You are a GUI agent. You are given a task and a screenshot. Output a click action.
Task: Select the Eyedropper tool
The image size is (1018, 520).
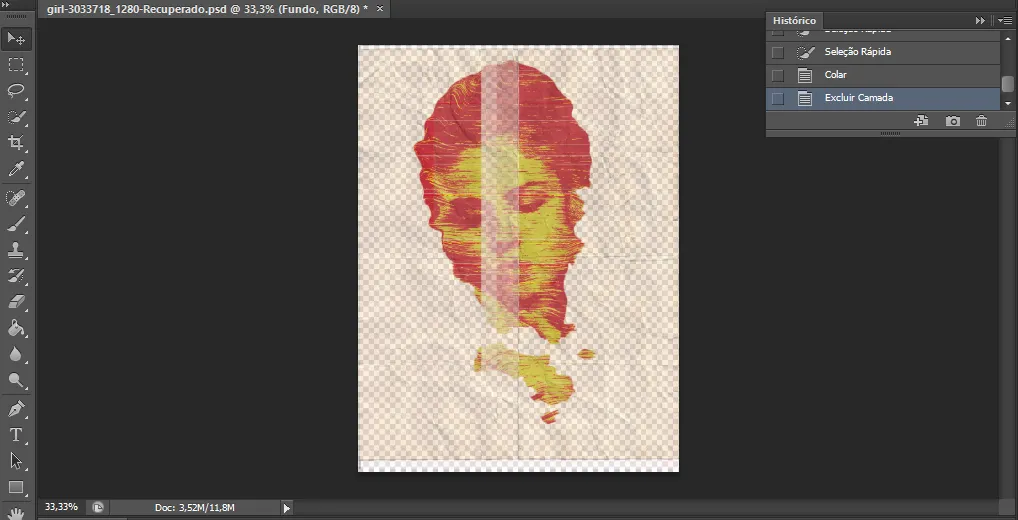16,169
